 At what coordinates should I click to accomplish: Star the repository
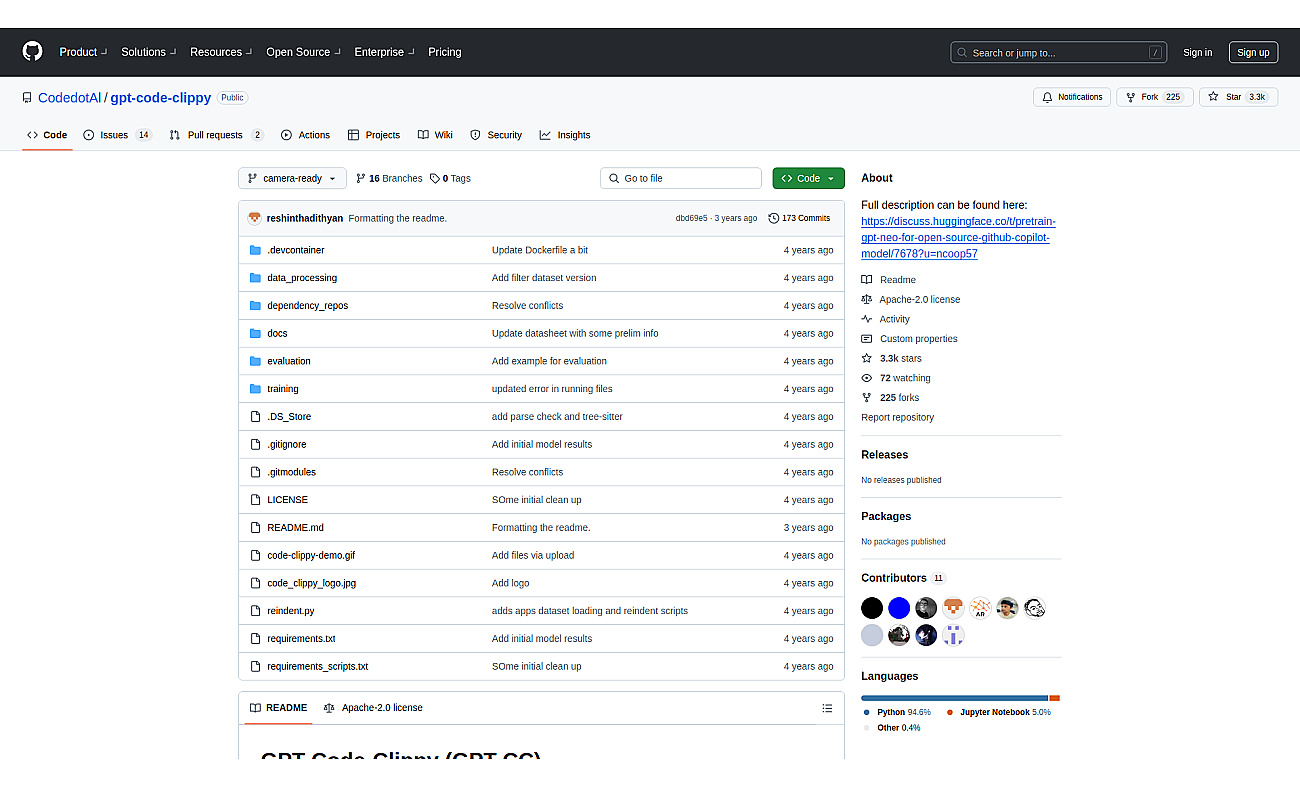pyautogui.click(x=1238, y=97)
